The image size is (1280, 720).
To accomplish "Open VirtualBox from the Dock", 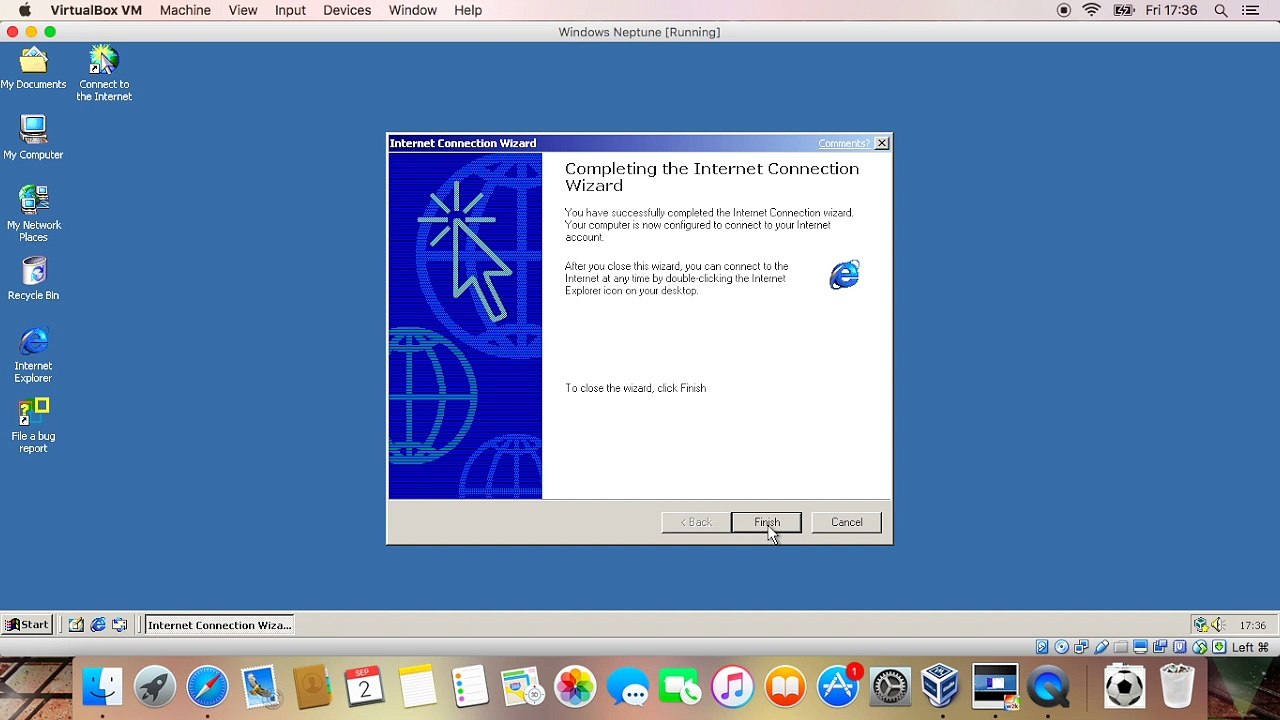I will pyautogui.click(x=942, y=688).
